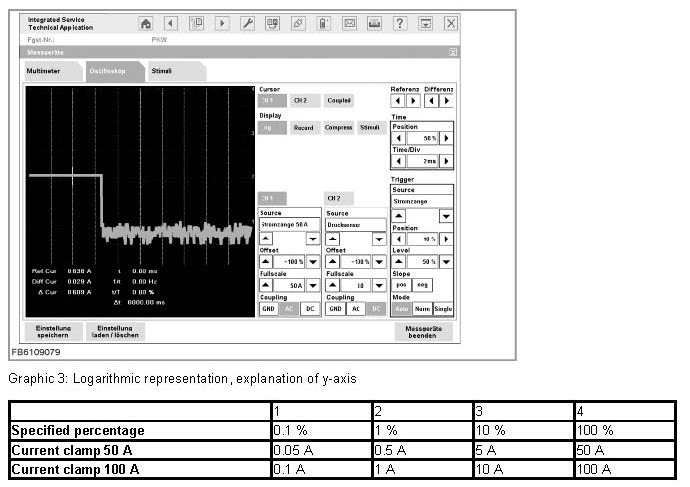The width and height of the screenshot is (690, 487).
Task: Open CH 2 Source down arrow
Action: point(378,238)
